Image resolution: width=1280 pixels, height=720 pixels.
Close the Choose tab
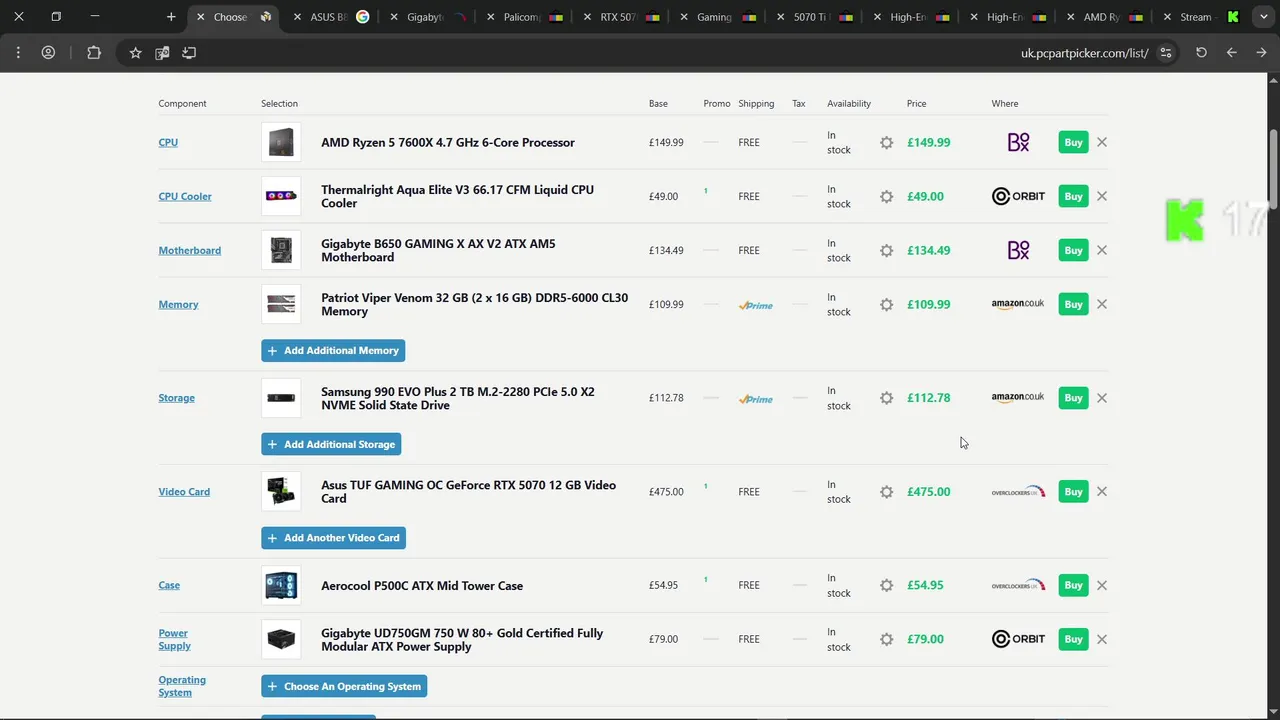[x=201, y=17]
